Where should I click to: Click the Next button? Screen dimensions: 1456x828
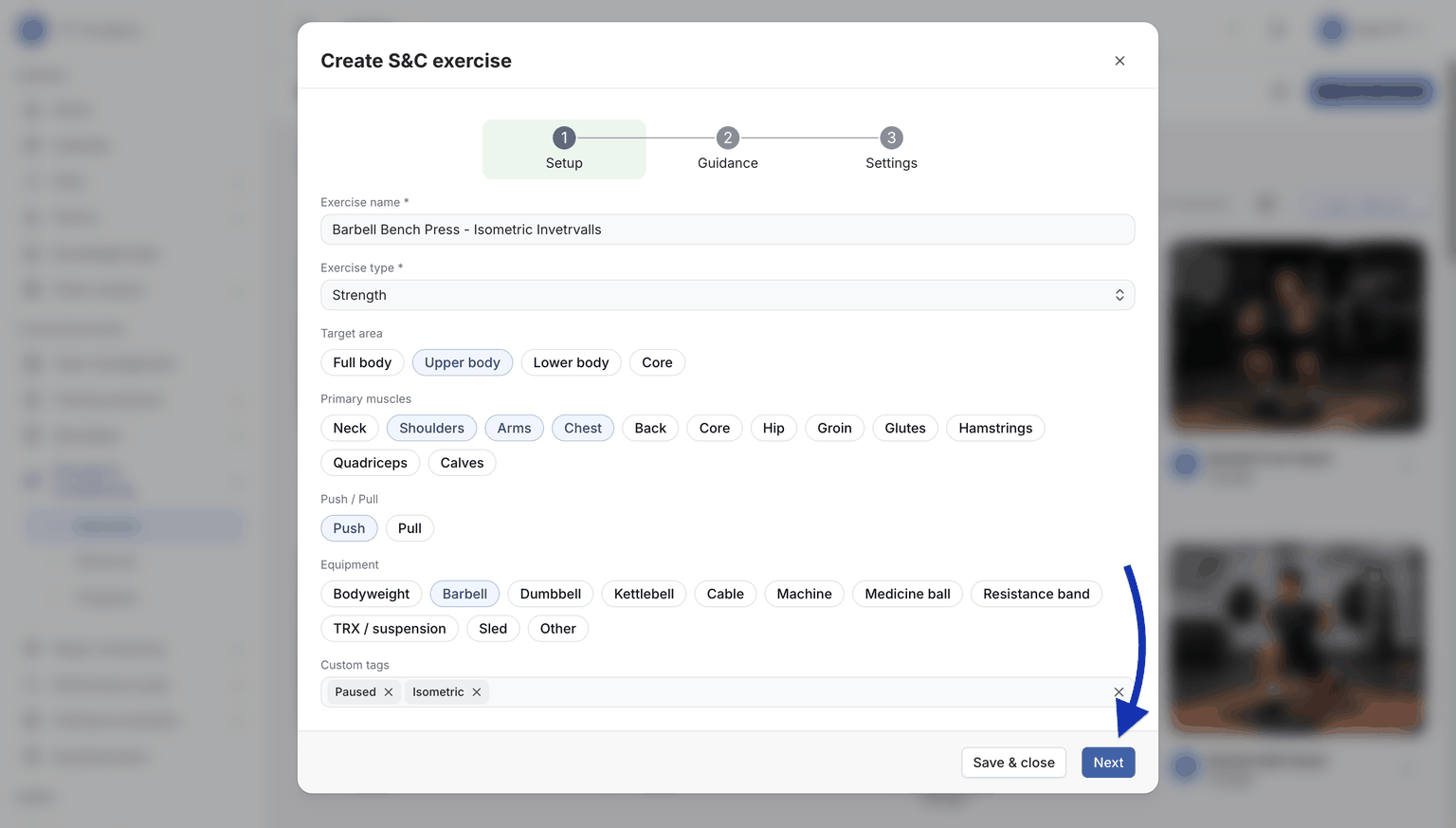[x=1108, y=763]
